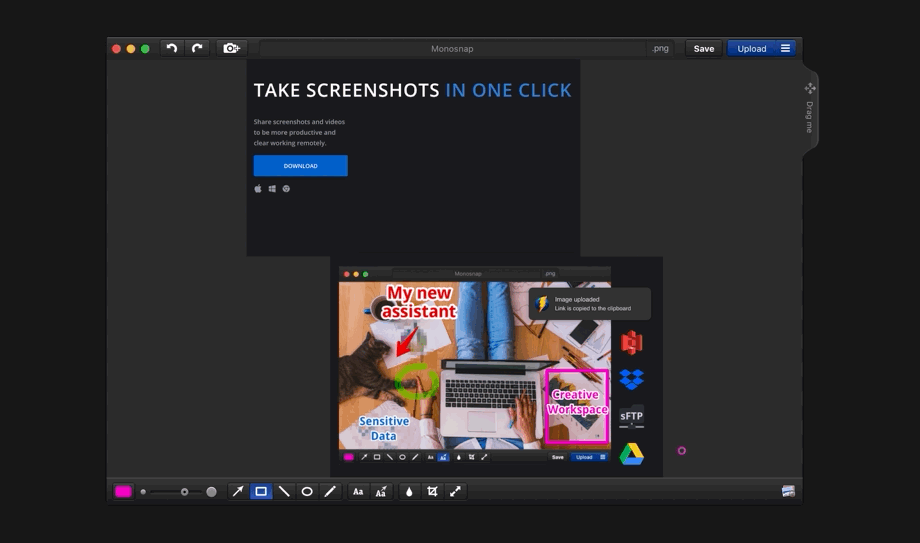Open the magenta color picker swatch
The height and width of the screenshot is (543, 920).
124,491
